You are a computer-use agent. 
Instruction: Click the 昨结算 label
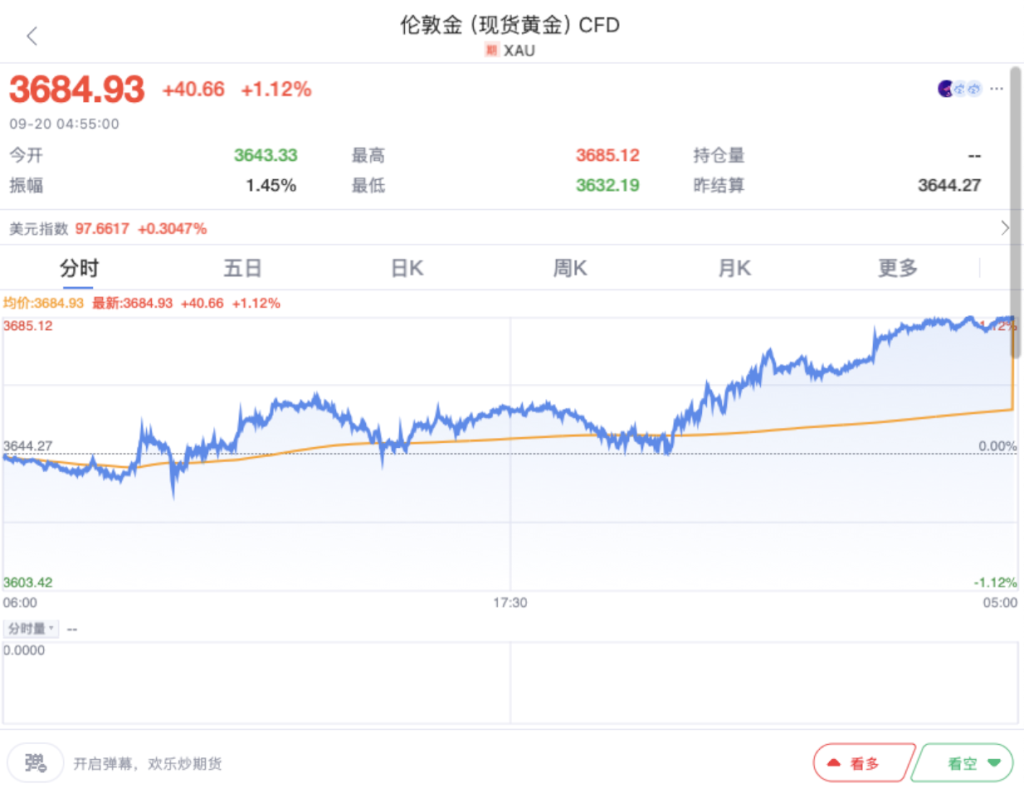718,186
